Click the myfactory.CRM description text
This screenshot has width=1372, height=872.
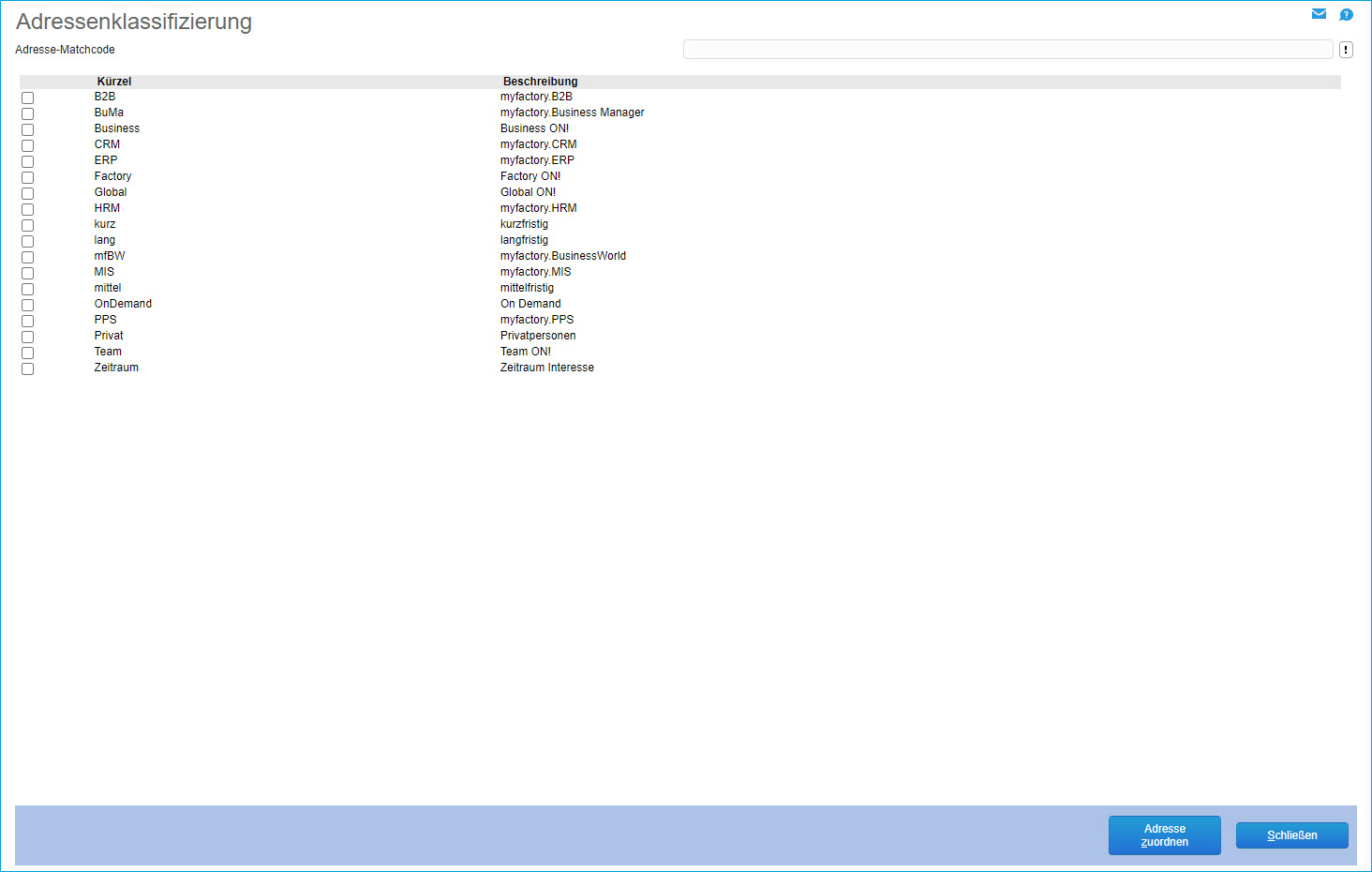pos(539,144)
